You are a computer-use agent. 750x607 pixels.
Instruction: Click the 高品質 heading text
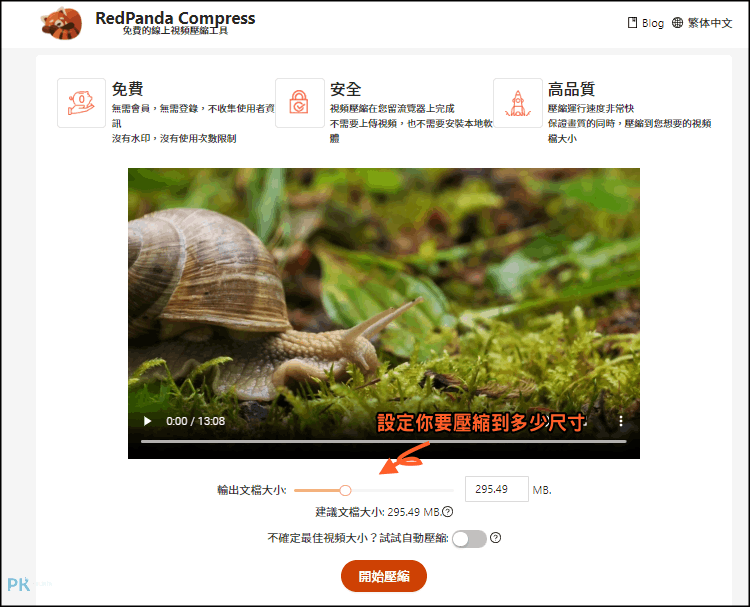[571, 89]
